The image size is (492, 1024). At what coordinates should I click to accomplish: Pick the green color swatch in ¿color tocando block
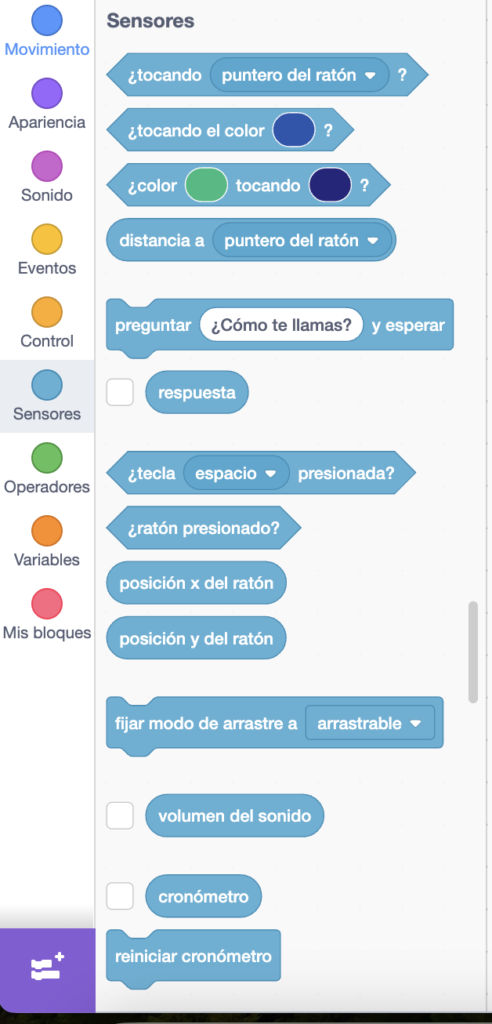pos(206,185)
